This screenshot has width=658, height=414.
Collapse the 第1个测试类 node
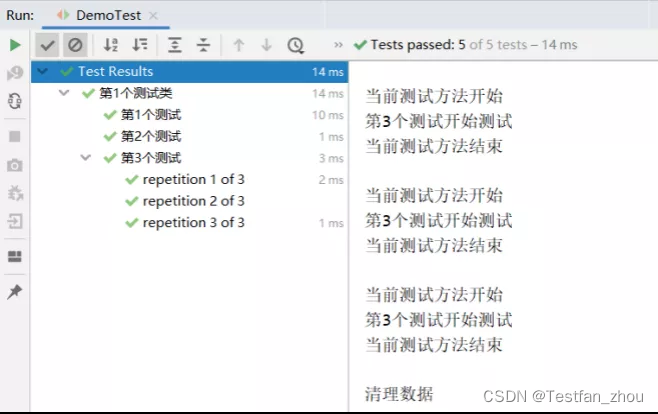64,93
